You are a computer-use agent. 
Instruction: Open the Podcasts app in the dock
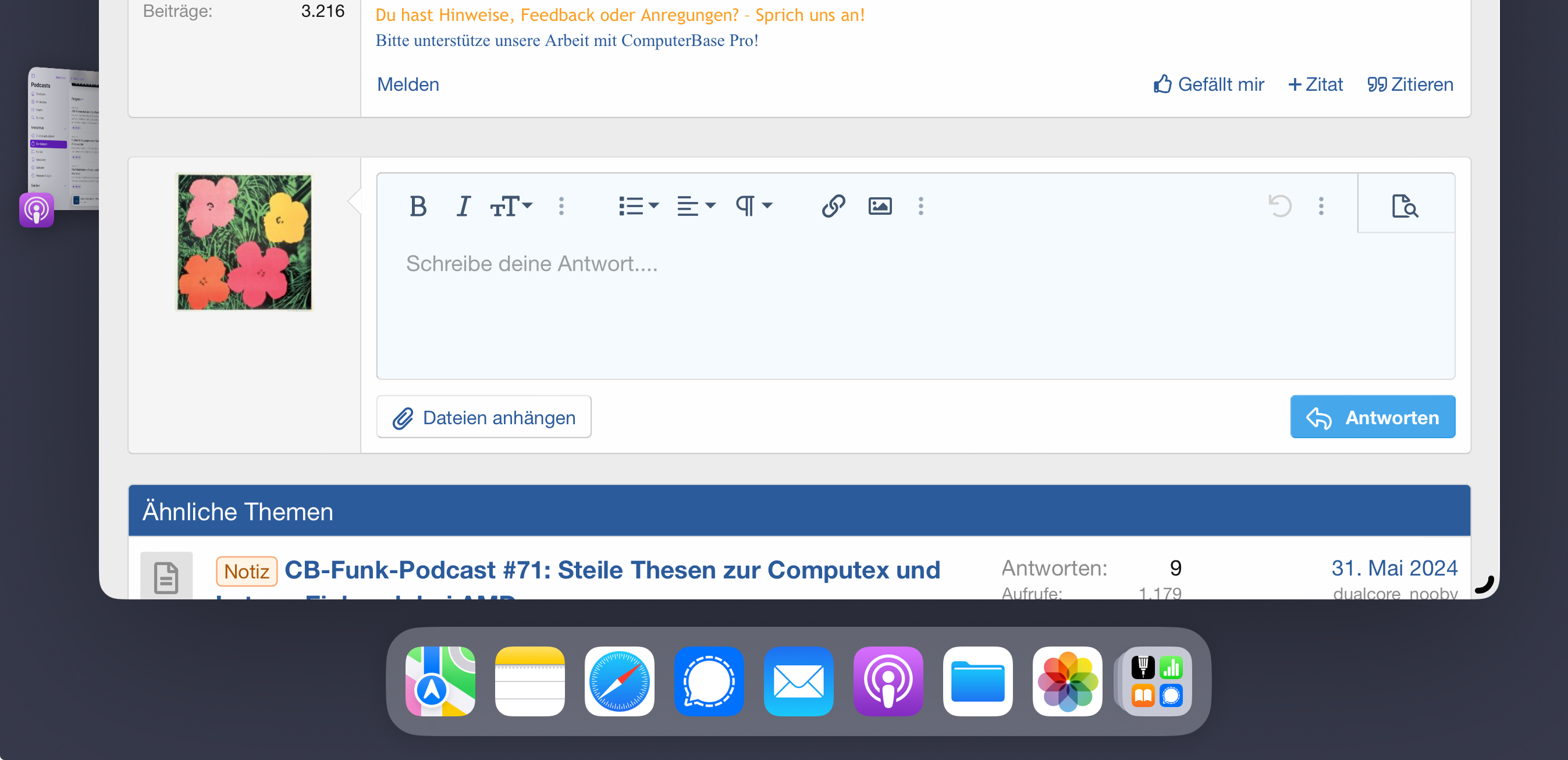(887, 681)
